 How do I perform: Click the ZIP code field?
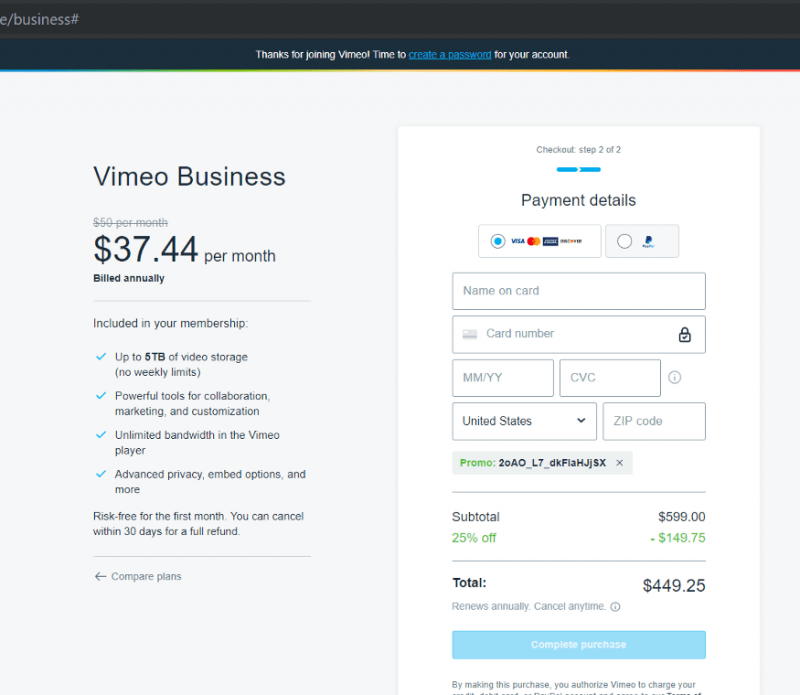(654, 421)
